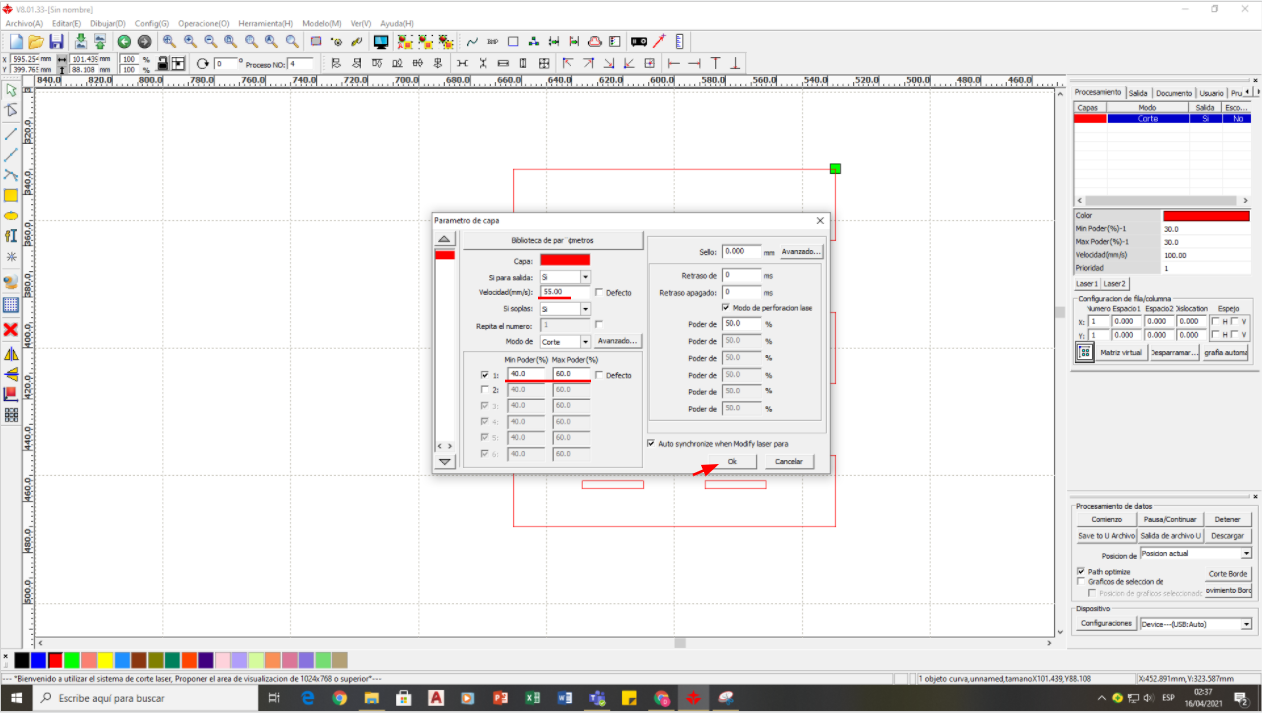
Task: Open Excel from the Windows taskbar
Action: point(533,698)
